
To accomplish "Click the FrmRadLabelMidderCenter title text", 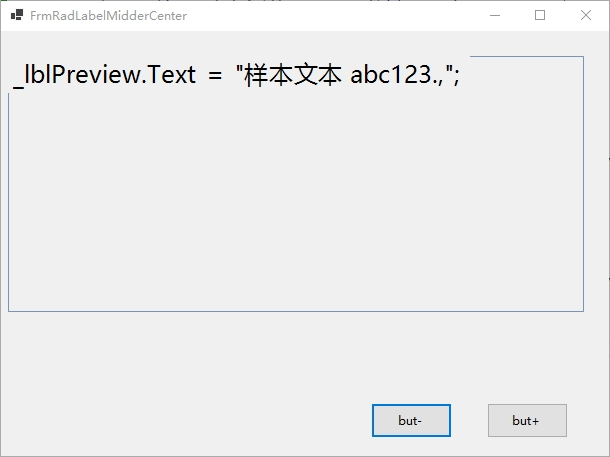I will tap(108, 16).
